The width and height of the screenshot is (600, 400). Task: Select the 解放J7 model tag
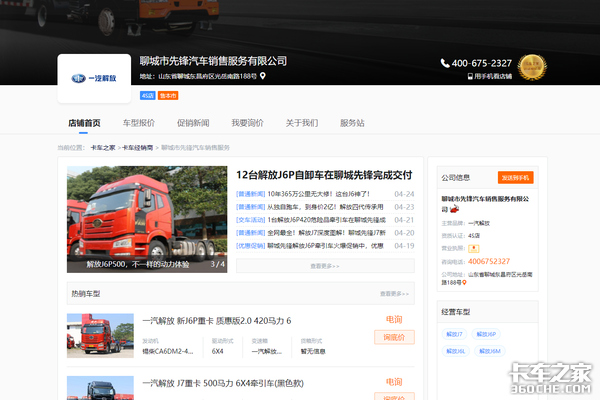pyautogui.click(x=456, y=334)
